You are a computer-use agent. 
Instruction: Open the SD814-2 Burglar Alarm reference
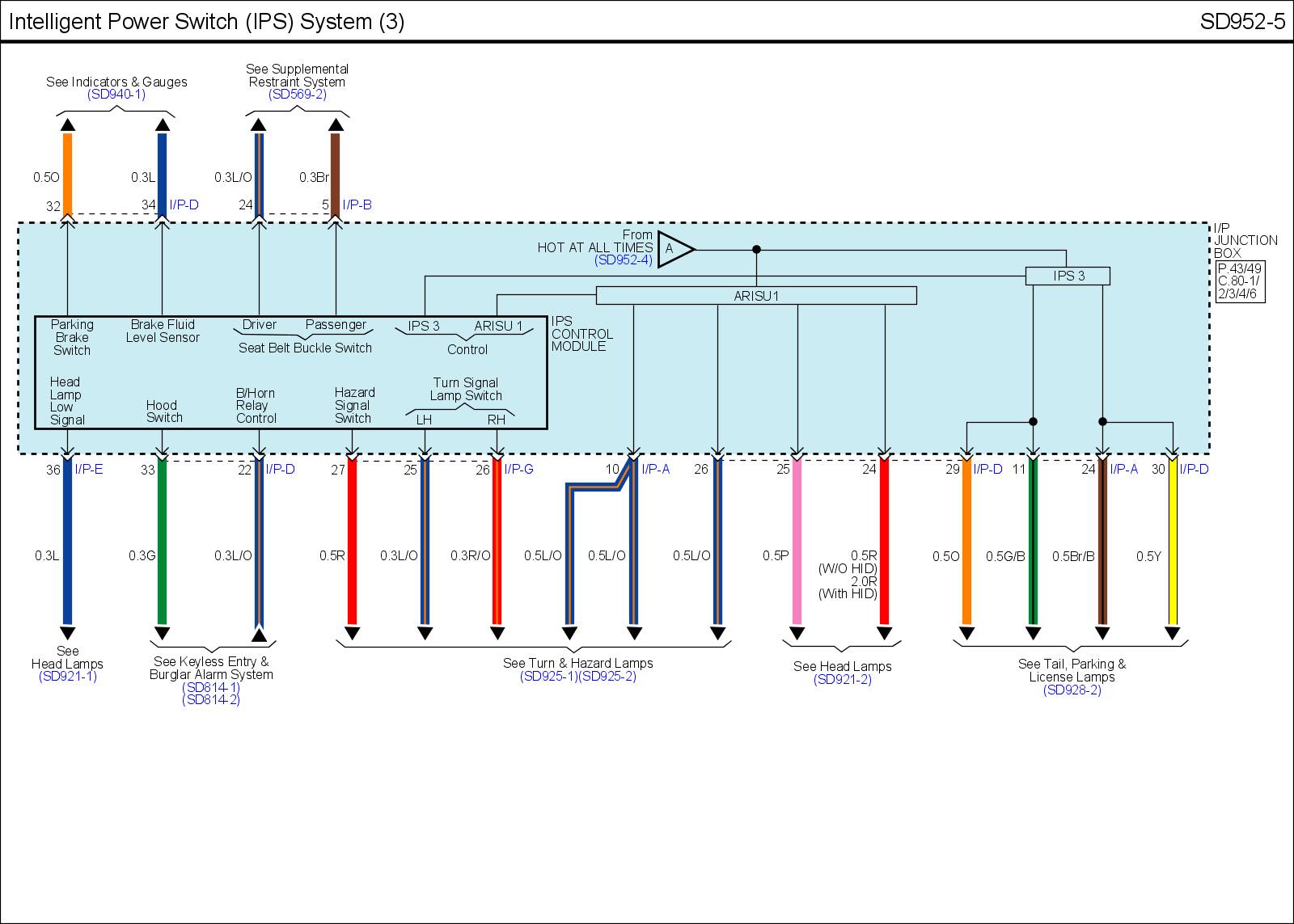211,700
